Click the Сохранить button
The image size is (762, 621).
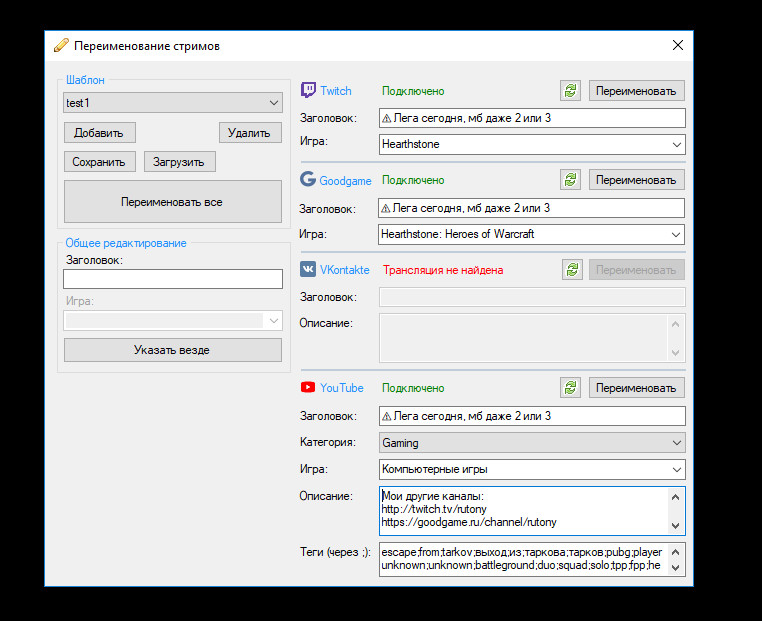click(x=99, y=162)
